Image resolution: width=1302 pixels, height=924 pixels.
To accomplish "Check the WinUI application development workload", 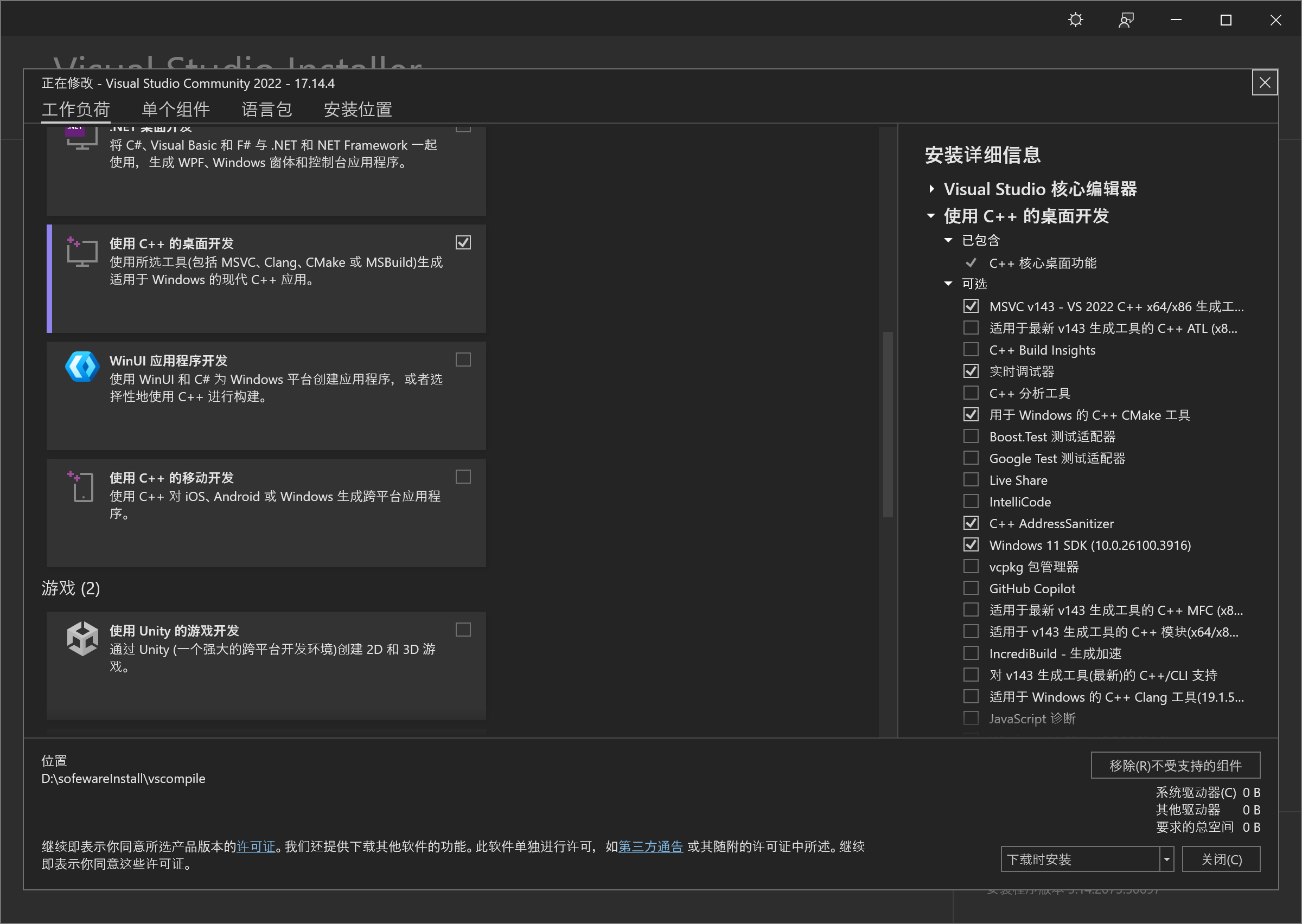I will pyautogui.click(x=463, y=360).
